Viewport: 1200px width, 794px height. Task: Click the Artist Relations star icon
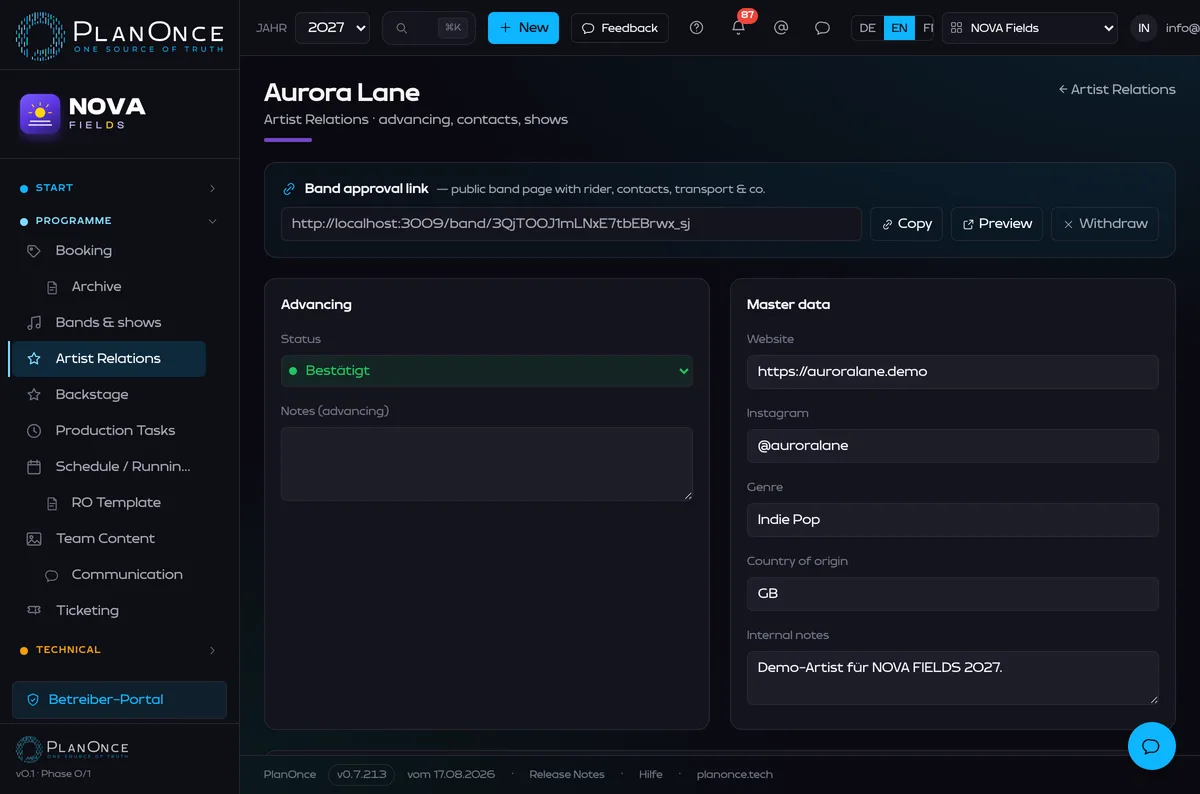[x=34, y=359]
